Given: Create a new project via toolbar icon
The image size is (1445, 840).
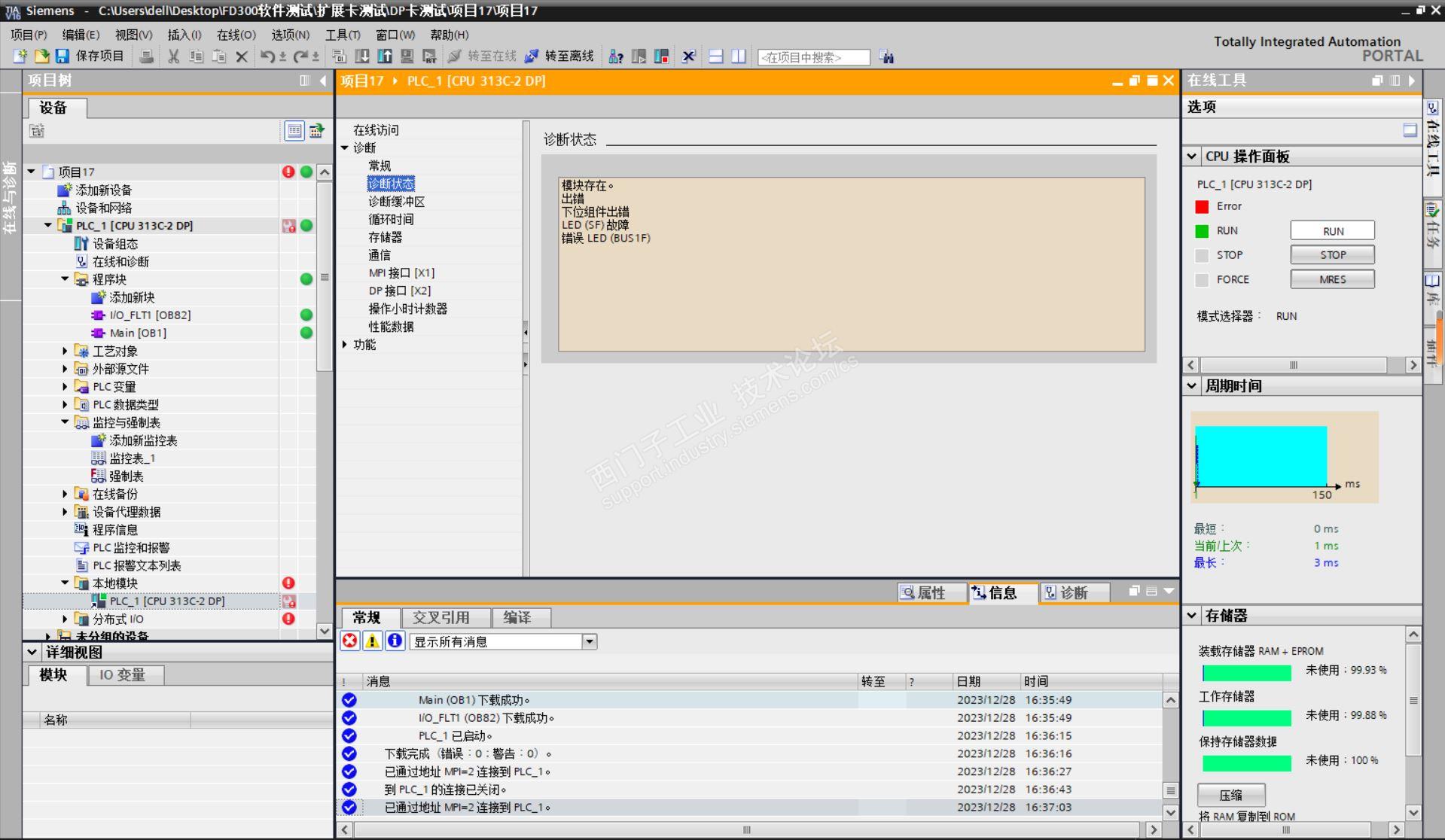Looking at the screenshot, I should click(x=20, y=56).
